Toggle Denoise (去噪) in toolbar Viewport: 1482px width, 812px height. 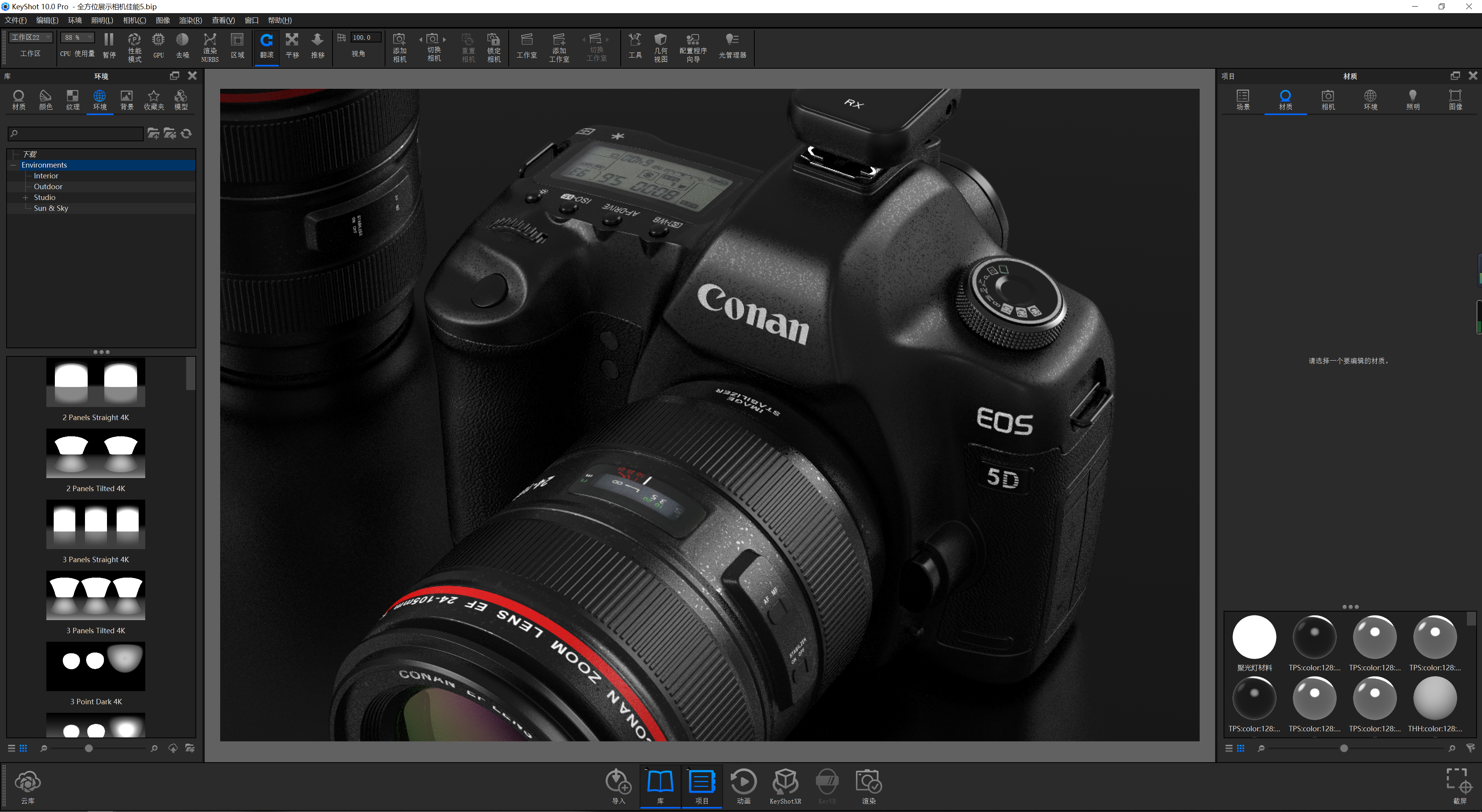[182, 46]
